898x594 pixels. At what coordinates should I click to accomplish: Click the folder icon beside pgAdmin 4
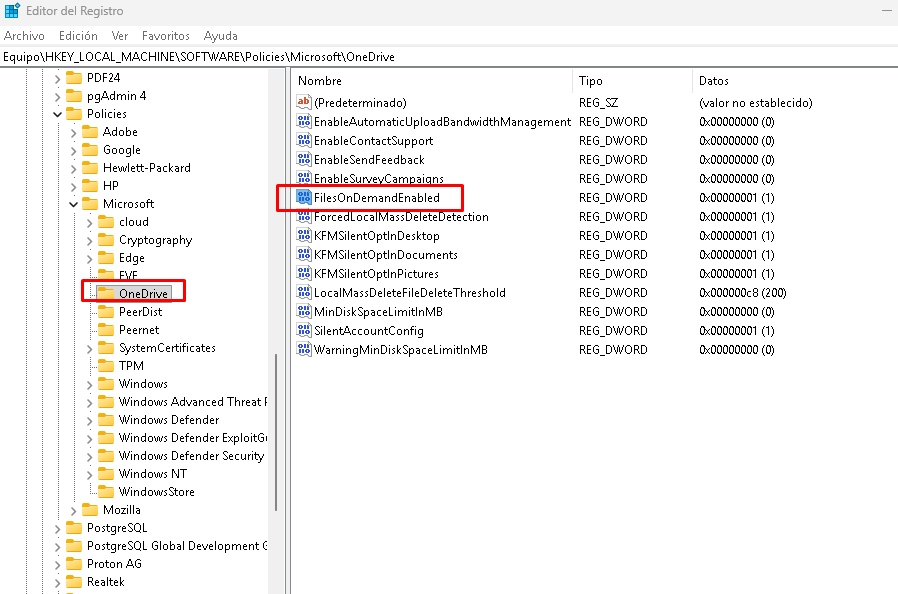(x=73, y=96)
